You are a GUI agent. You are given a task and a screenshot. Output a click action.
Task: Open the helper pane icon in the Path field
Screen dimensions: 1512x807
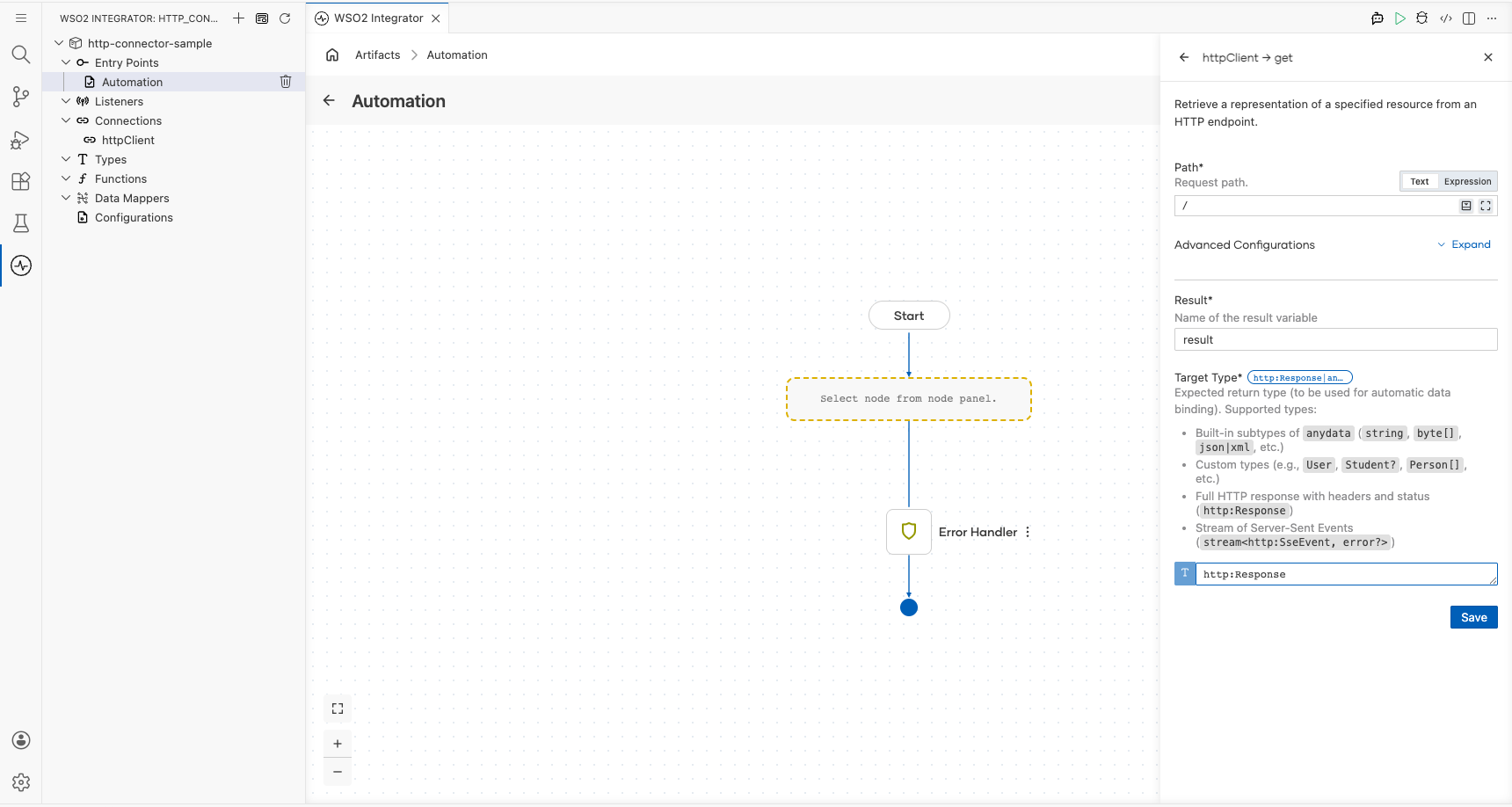1466,206
